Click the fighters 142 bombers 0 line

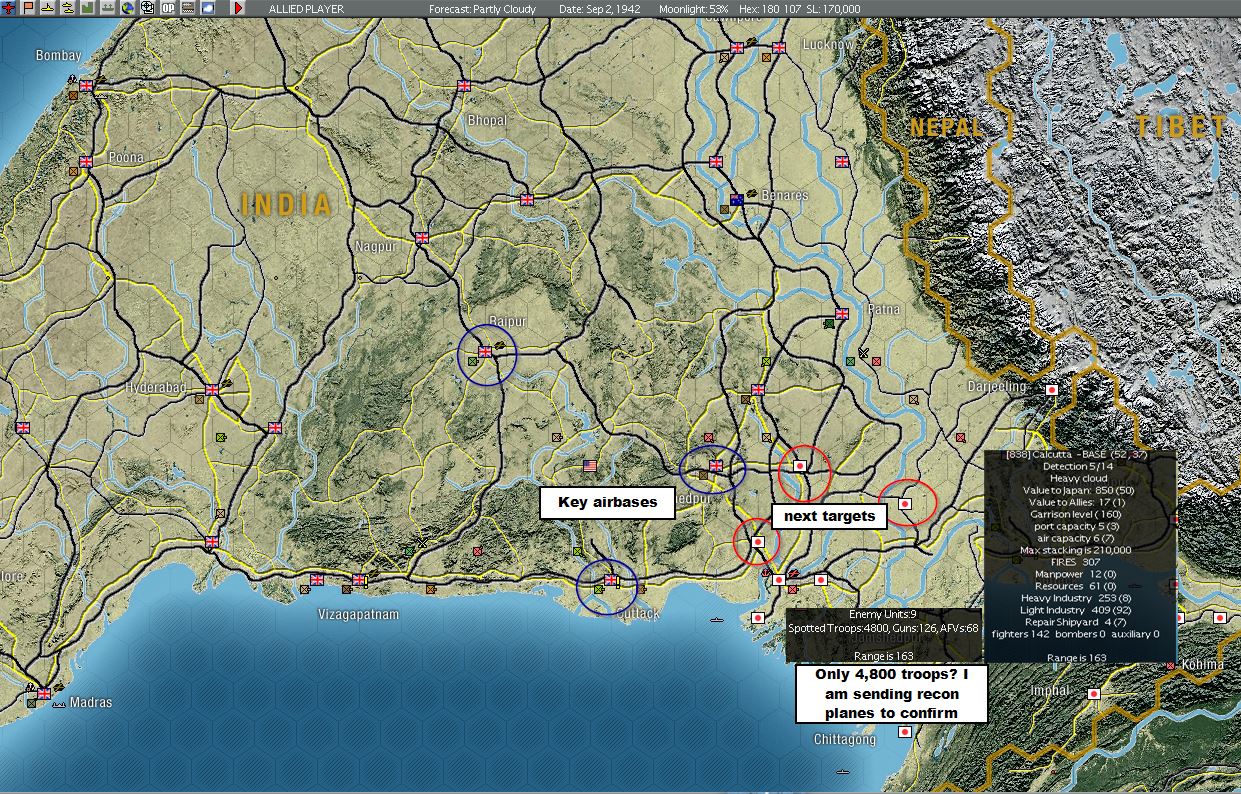coord(1076,634)
